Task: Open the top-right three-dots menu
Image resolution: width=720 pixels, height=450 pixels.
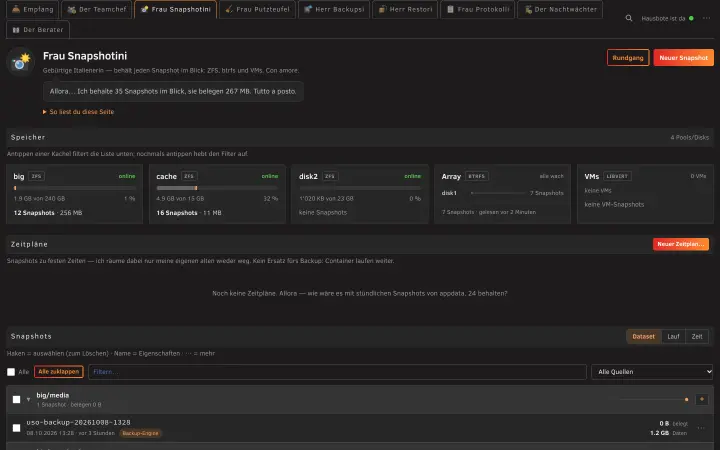Action: (706, 18)
